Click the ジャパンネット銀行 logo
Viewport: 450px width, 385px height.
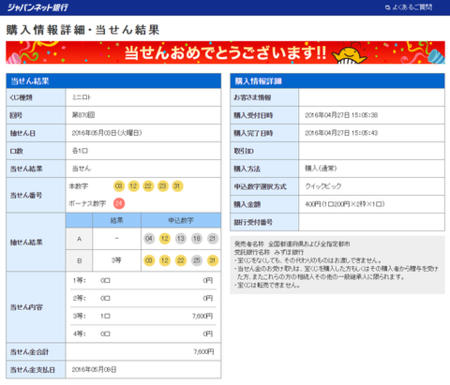click(x=37, y=7)
